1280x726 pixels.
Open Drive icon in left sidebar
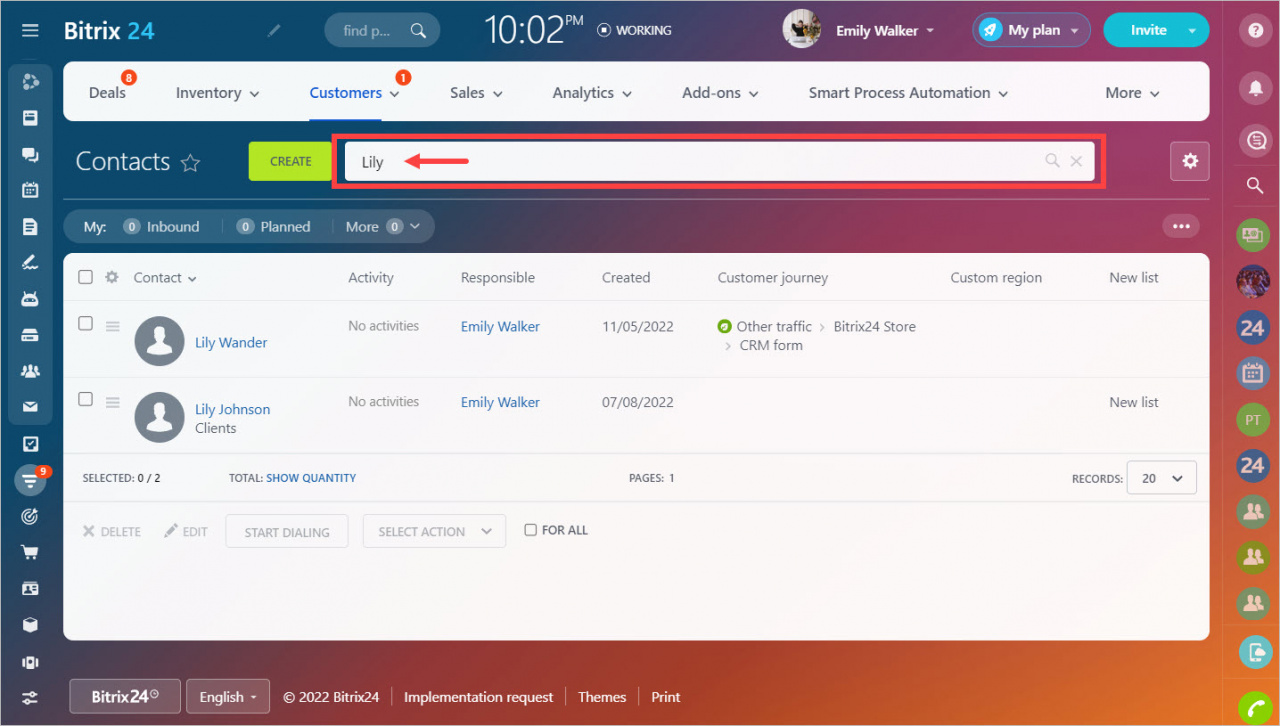coord(30,335)
